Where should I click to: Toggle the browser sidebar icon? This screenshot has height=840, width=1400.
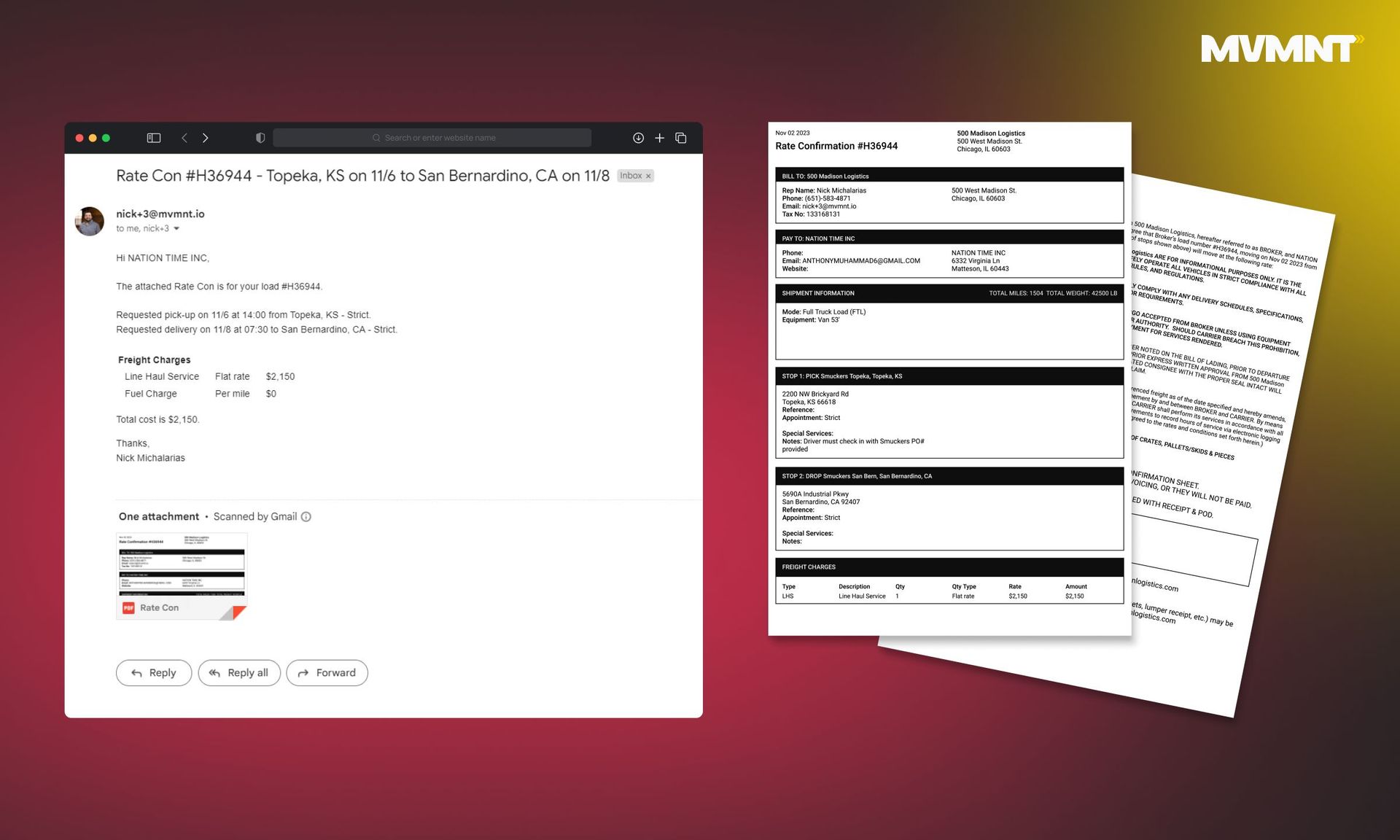click(x=154, y=138)
